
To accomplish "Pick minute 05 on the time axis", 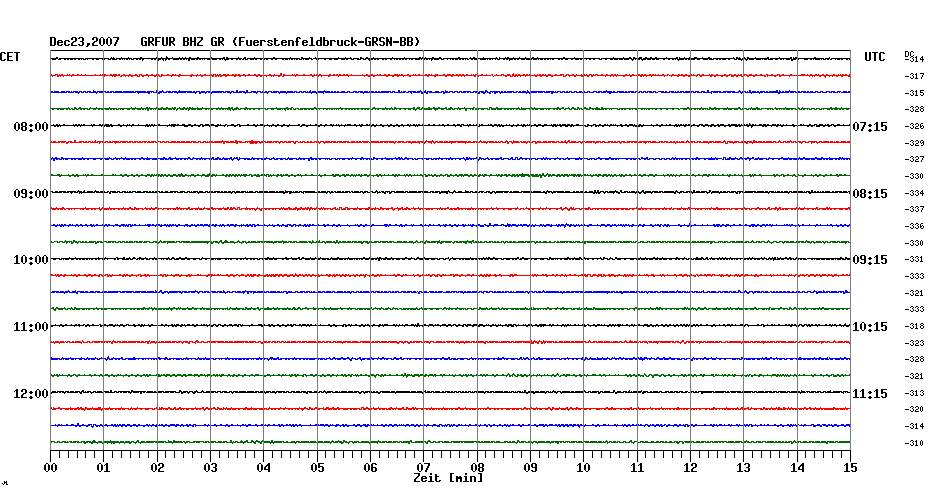I will [317, 468].
